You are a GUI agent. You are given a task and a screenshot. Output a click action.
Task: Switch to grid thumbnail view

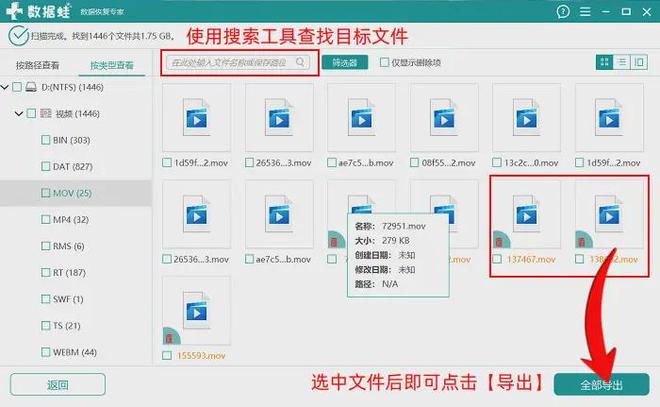point(604,62)
